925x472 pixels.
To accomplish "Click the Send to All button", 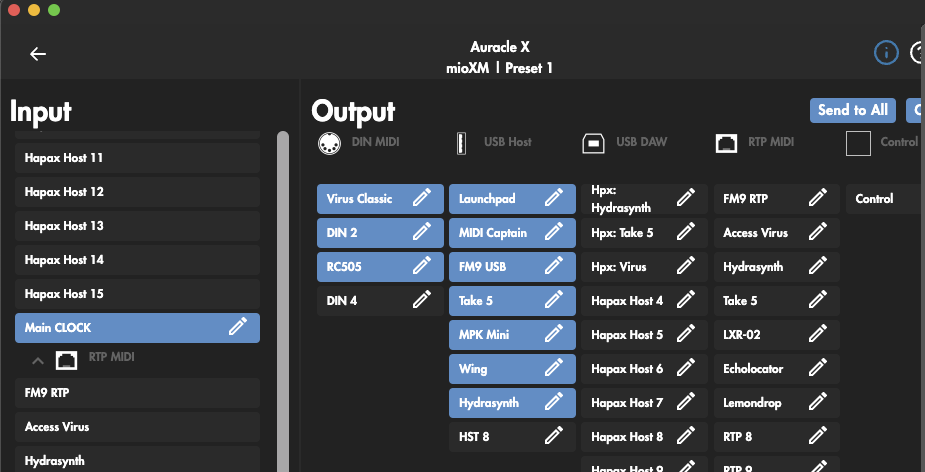I will (x=852, y=110).
